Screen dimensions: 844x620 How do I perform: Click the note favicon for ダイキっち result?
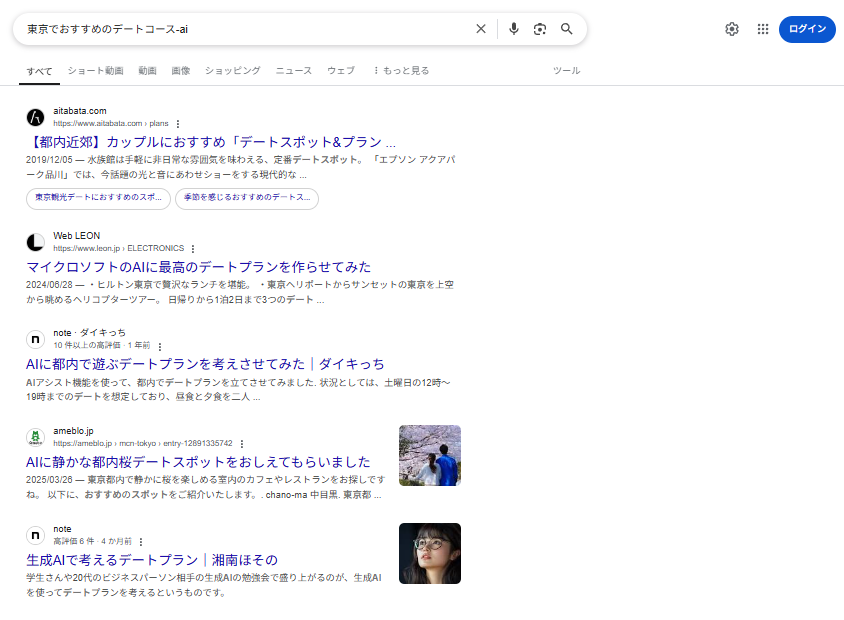pyautogui.click(x=36, y=339)
